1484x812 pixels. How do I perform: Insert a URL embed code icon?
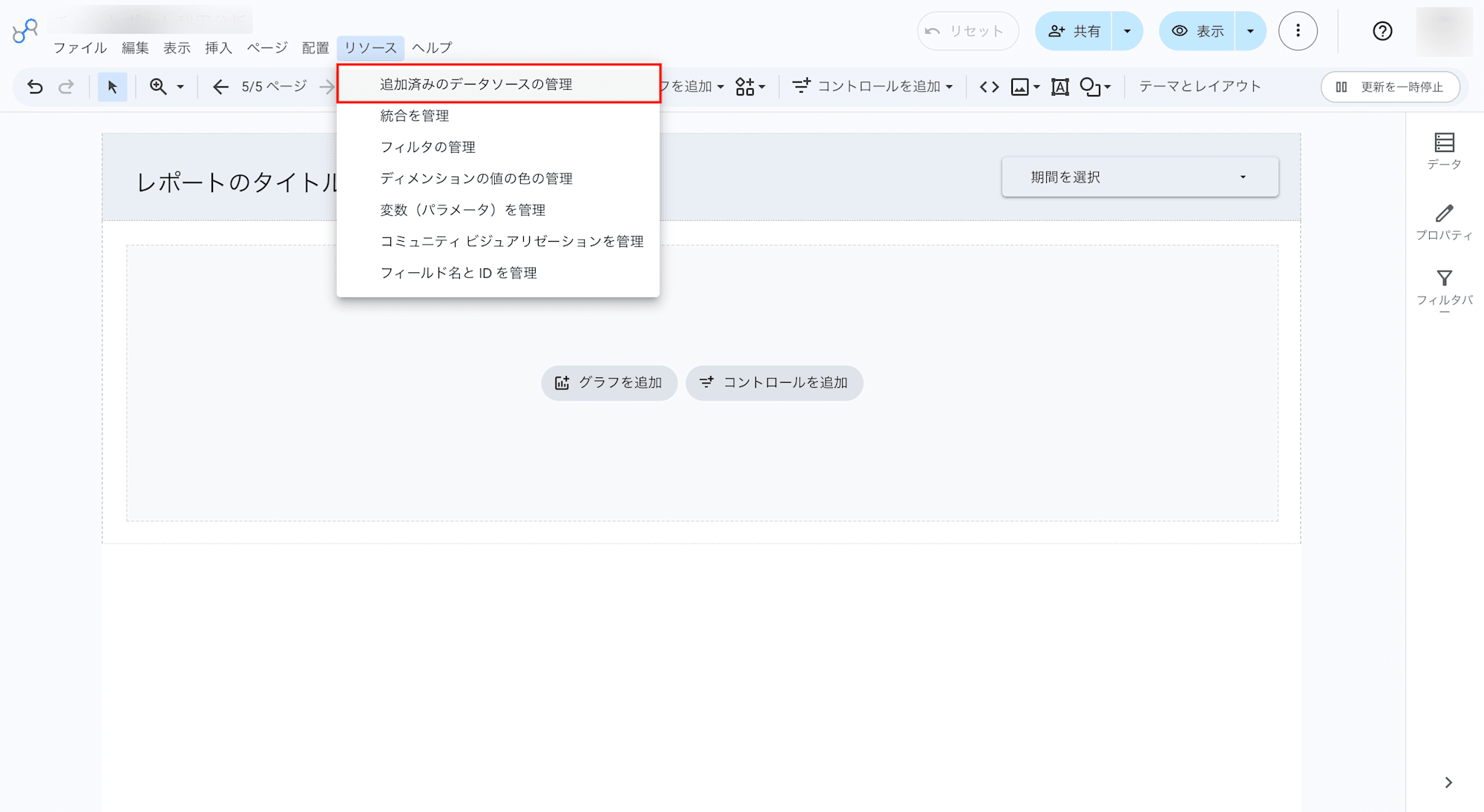click(989, 87)
